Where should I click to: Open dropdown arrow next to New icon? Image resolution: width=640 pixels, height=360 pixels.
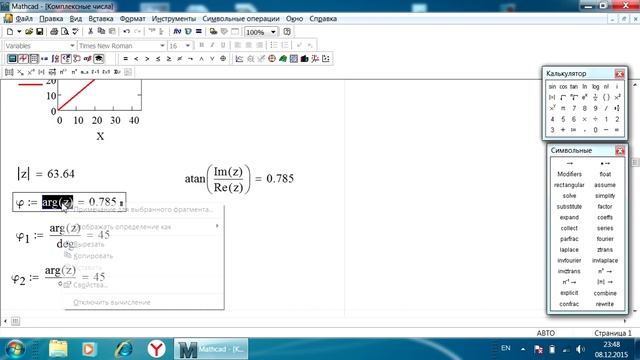pyautogui.click(x=19, y=31)
